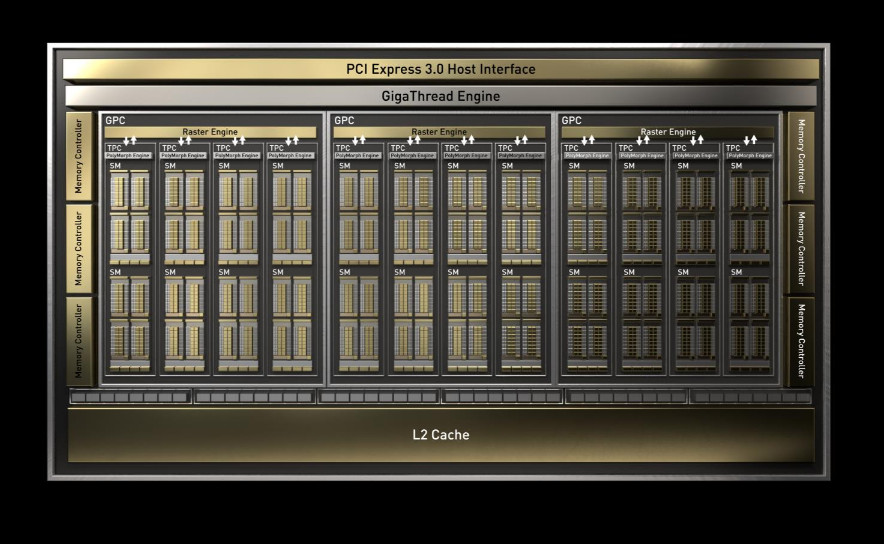Select the Raster Engine in the leftmost GPC
Screen dimensions: 884x544
(x=210, y=132)
